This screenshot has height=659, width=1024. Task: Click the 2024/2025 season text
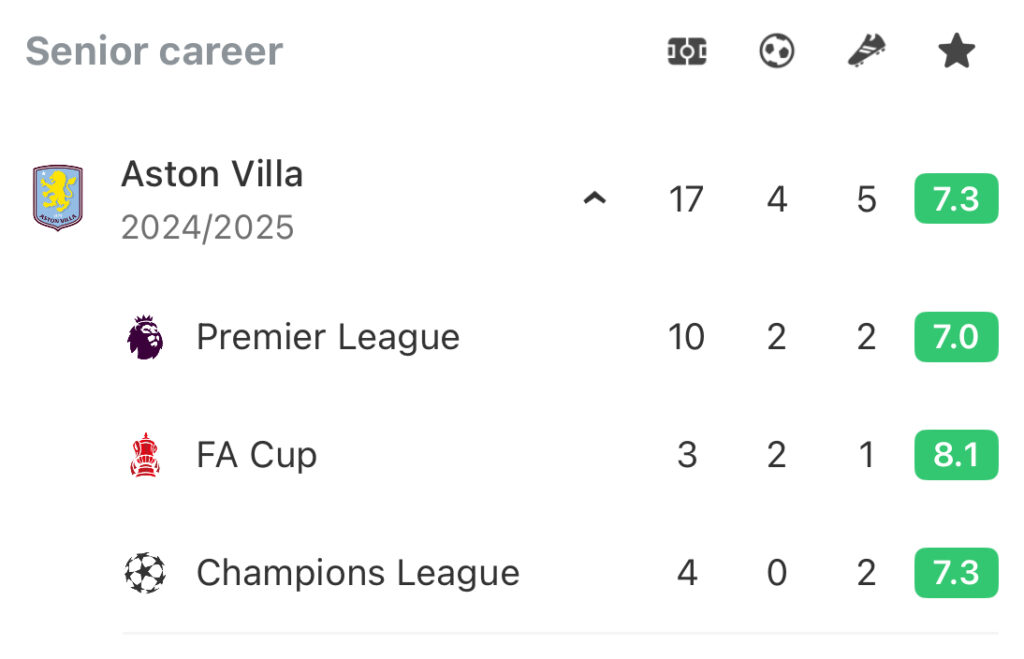tap(208, 227)
